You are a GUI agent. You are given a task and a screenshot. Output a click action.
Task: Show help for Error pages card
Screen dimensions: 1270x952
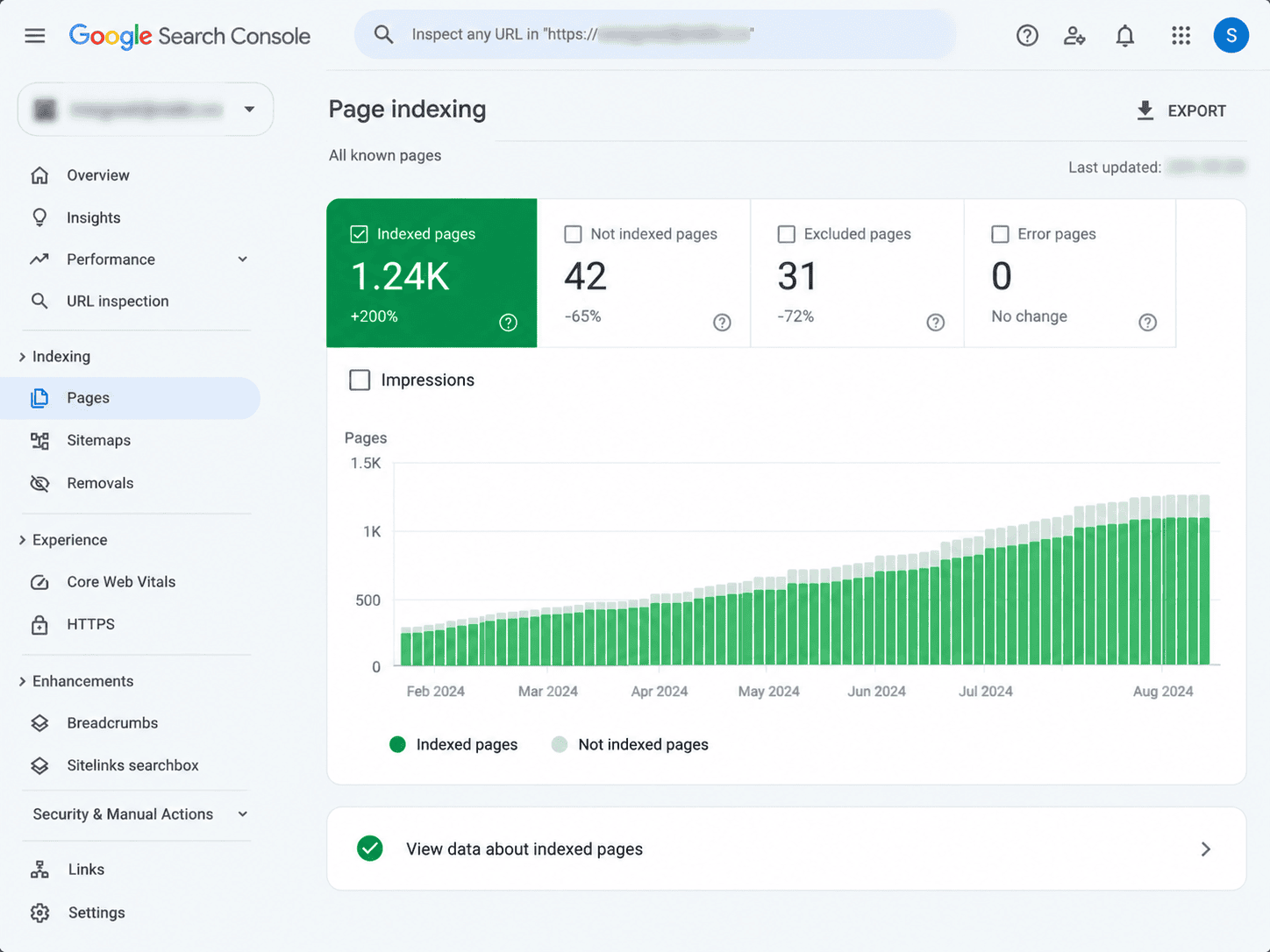point(1147,323)
